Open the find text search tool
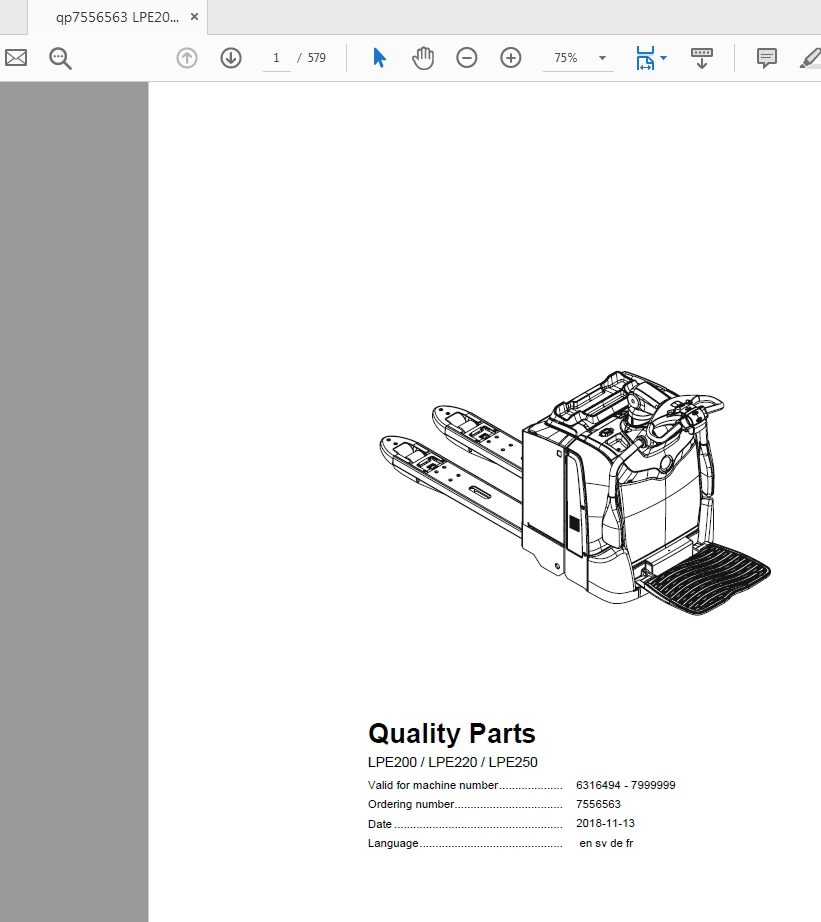The width and height of the screenshot is (821, 922). coord(60,58)
